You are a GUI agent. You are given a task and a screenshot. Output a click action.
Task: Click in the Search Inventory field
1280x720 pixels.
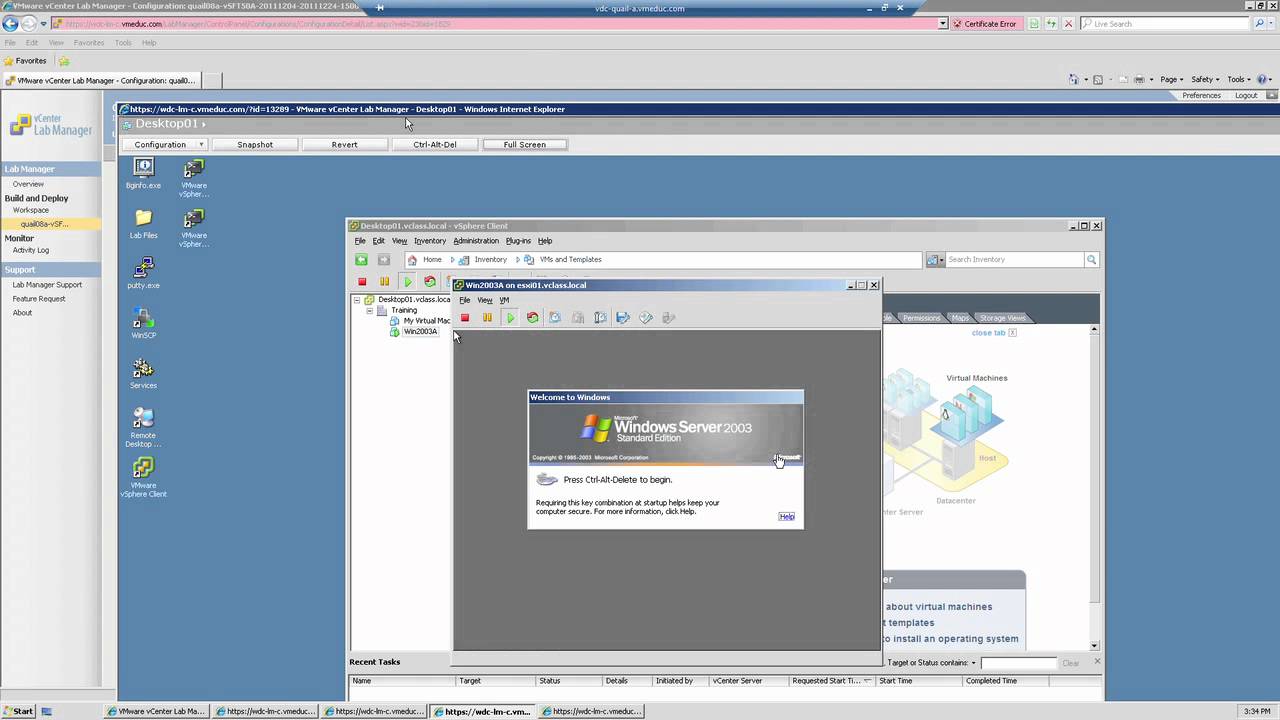coord(1014,260)
